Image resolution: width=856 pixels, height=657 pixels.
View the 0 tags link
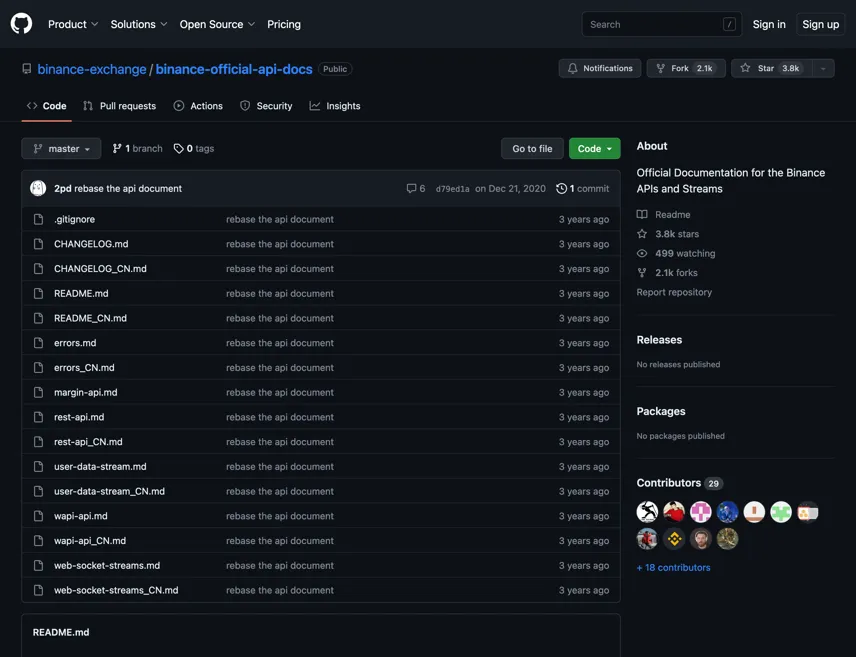pyautogui.click(x=194, y=149)
